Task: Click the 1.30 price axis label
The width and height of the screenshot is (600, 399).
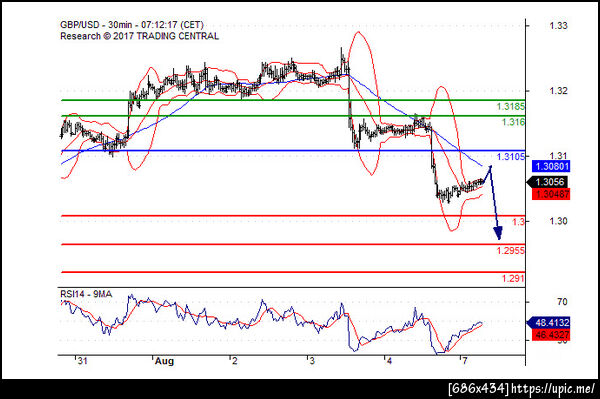Action: [559, 221]
